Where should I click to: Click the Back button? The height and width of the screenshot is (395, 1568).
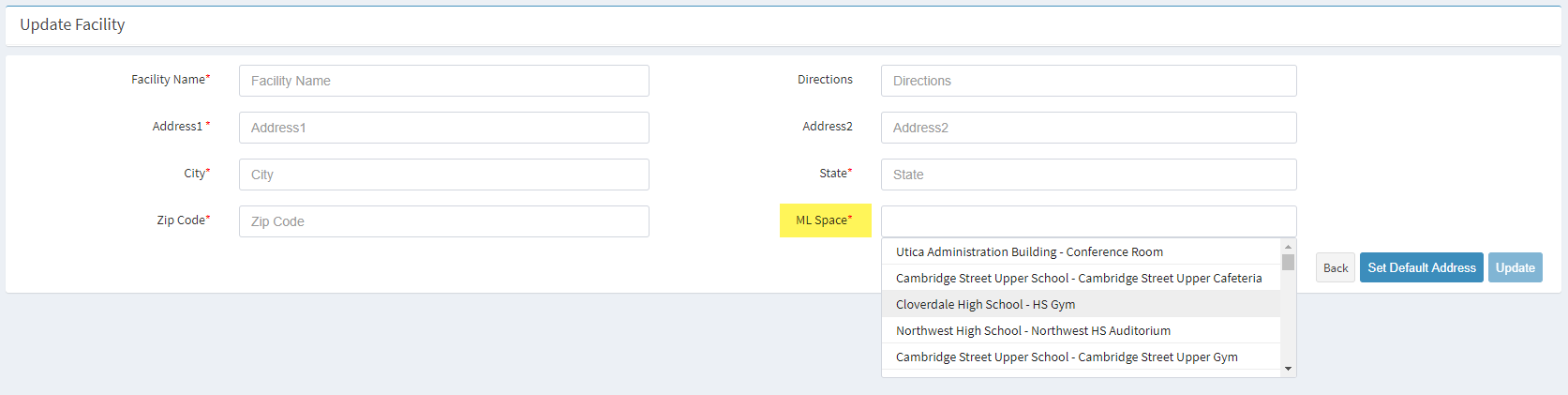pyautogui.click(x=1336, y=267)
